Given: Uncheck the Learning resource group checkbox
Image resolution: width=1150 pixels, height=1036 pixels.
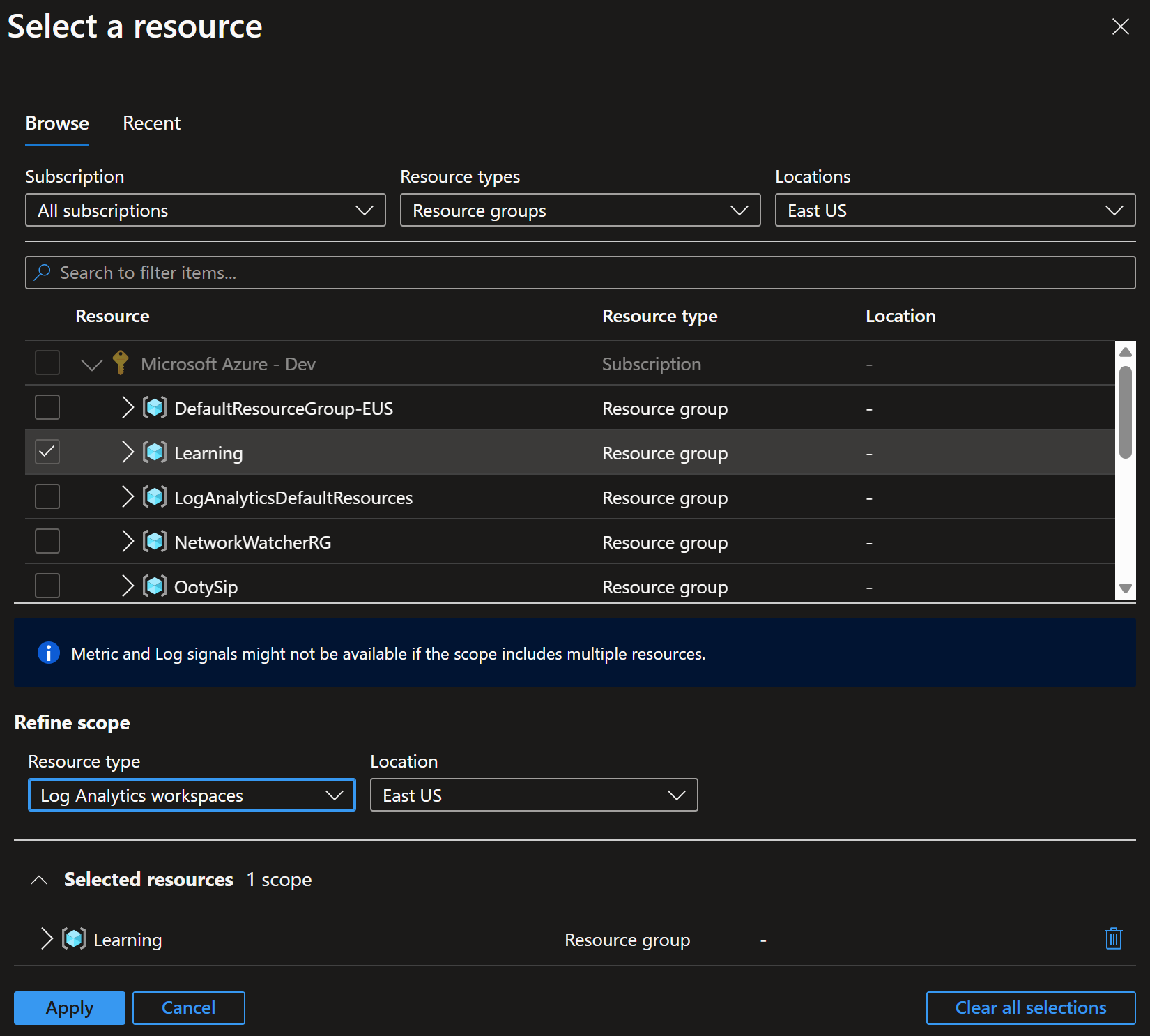Looking at the screenshot, I should click(47, 452).
